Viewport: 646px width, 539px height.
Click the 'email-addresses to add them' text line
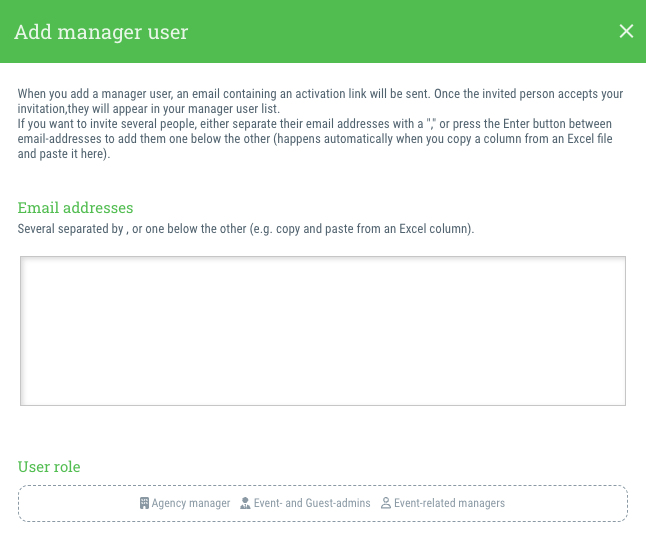[315, 139]
